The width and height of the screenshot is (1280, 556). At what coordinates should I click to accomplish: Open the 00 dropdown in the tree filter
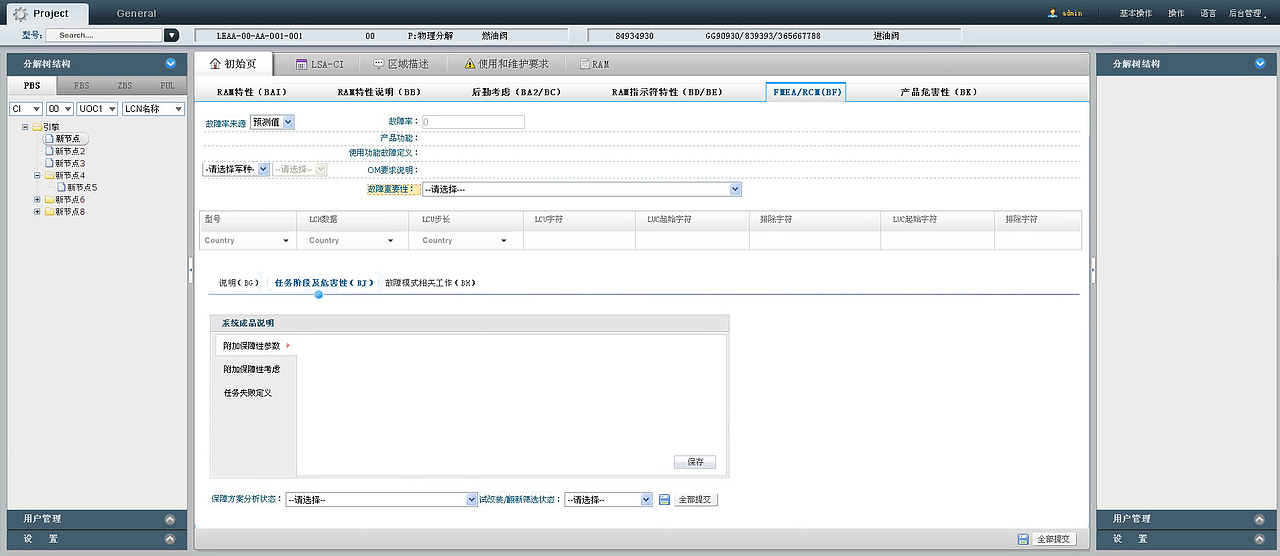(x=60, y=108)
